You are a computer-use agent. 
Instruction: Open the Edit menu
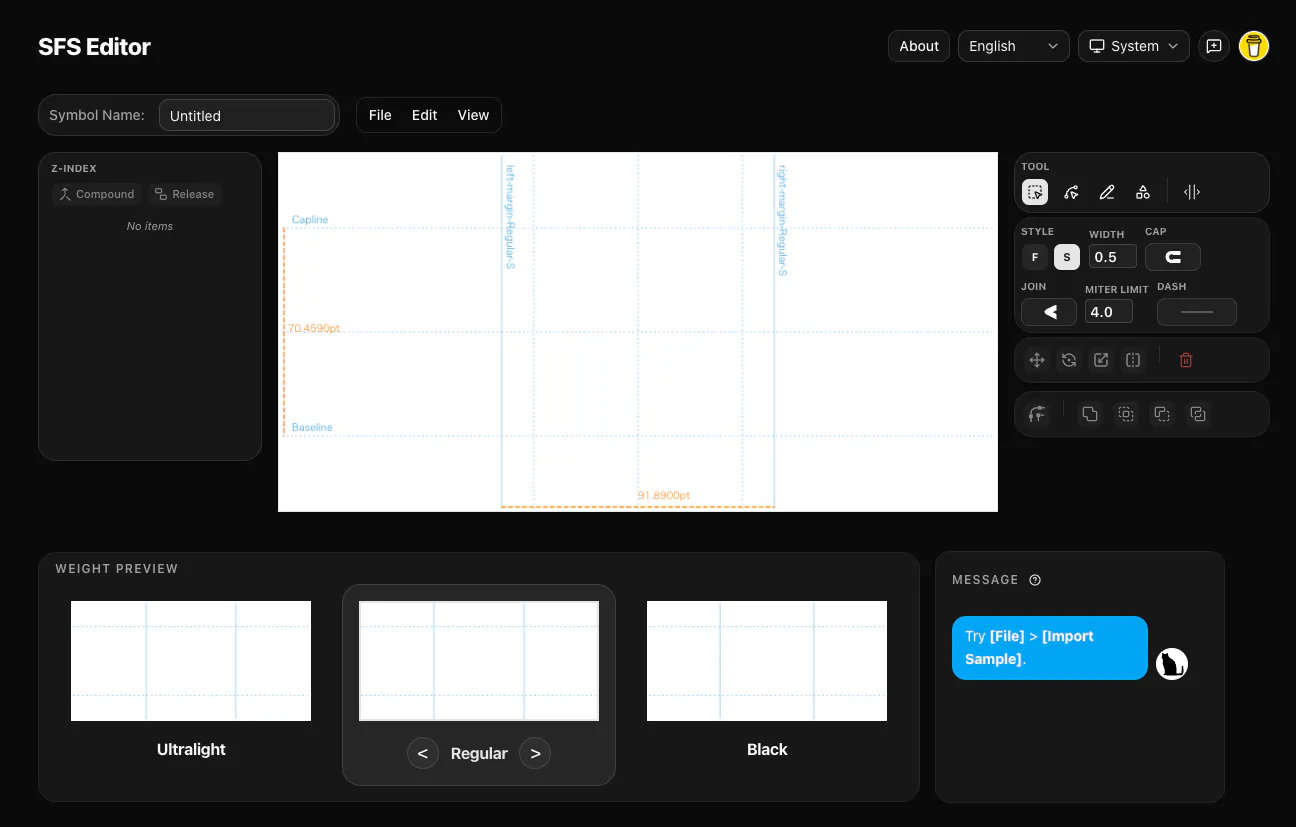(425, 115)
